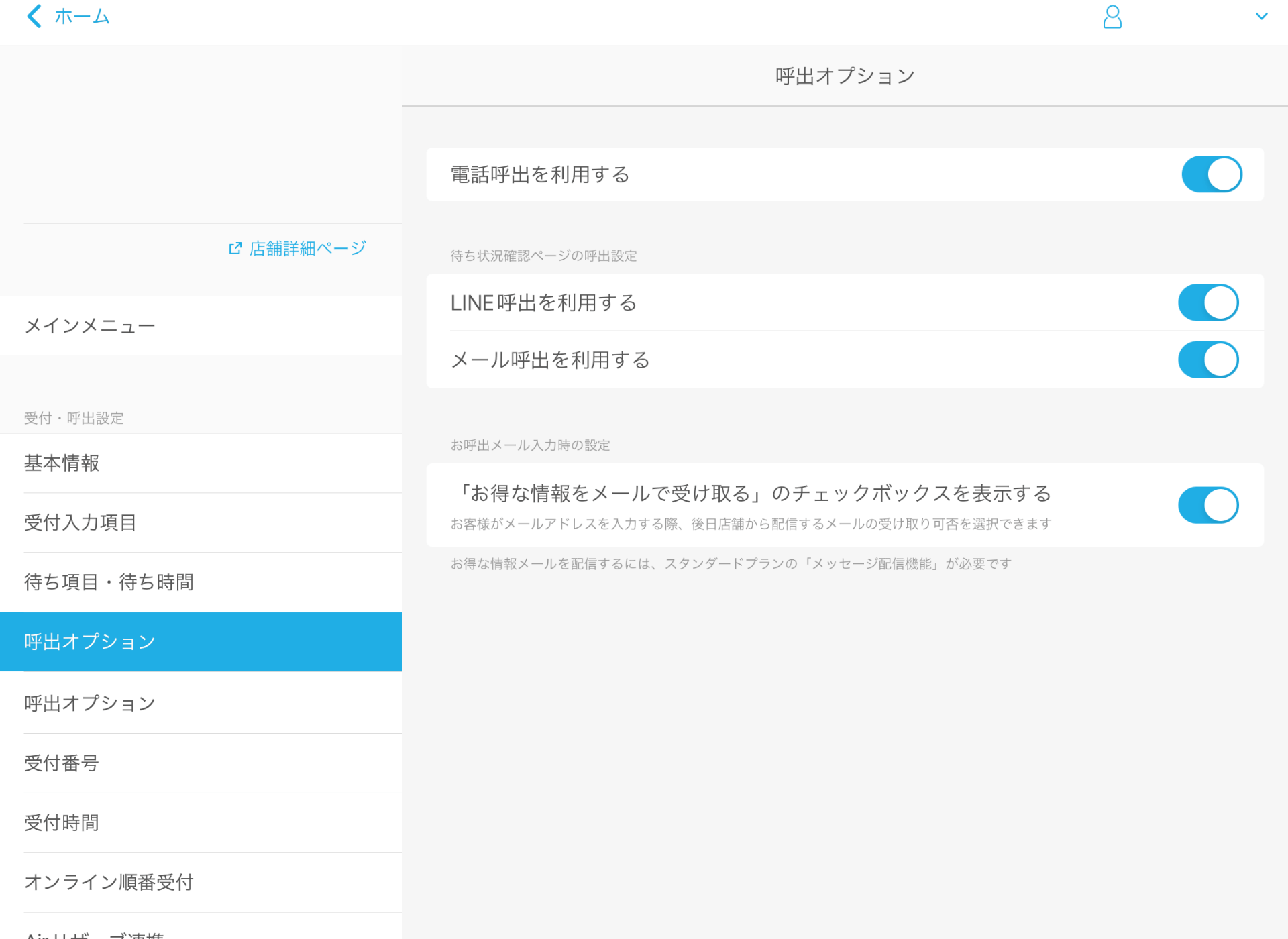
Task: Select 待ち項目・待ち時間
Action: pos(109,582)
